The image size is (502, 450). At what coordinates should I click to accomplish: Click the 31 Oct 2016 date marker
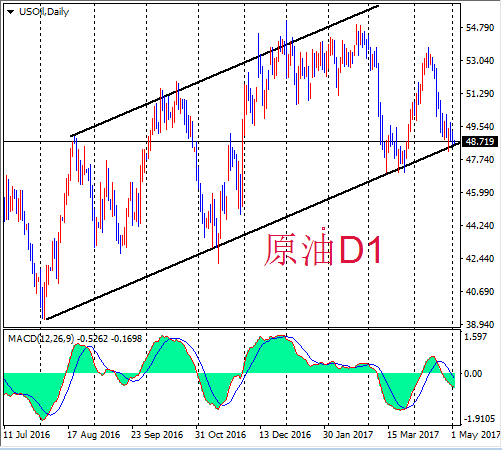tap(220, 435)
